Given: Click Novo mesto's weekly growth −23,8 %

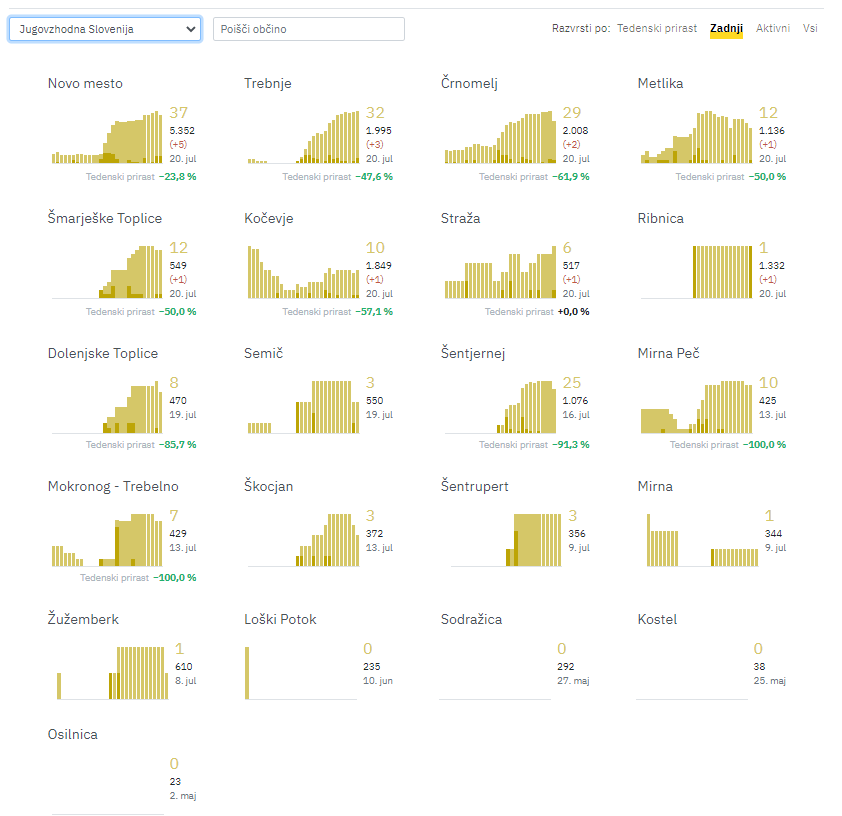Looking at the screenshot, I should [x=178, y=177].
